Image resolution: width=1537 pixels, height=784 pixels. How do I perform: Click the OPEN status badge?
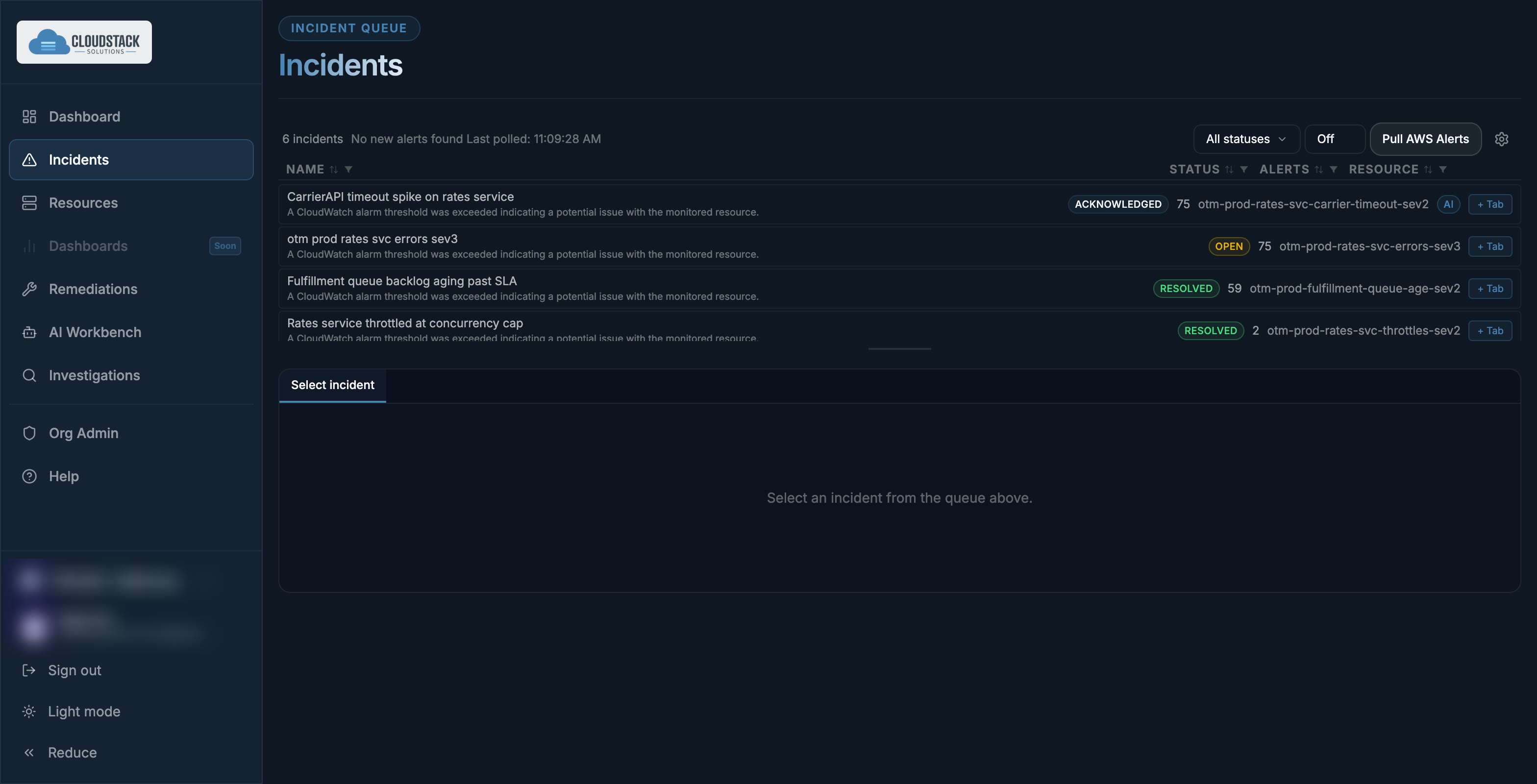point(1229,246)
